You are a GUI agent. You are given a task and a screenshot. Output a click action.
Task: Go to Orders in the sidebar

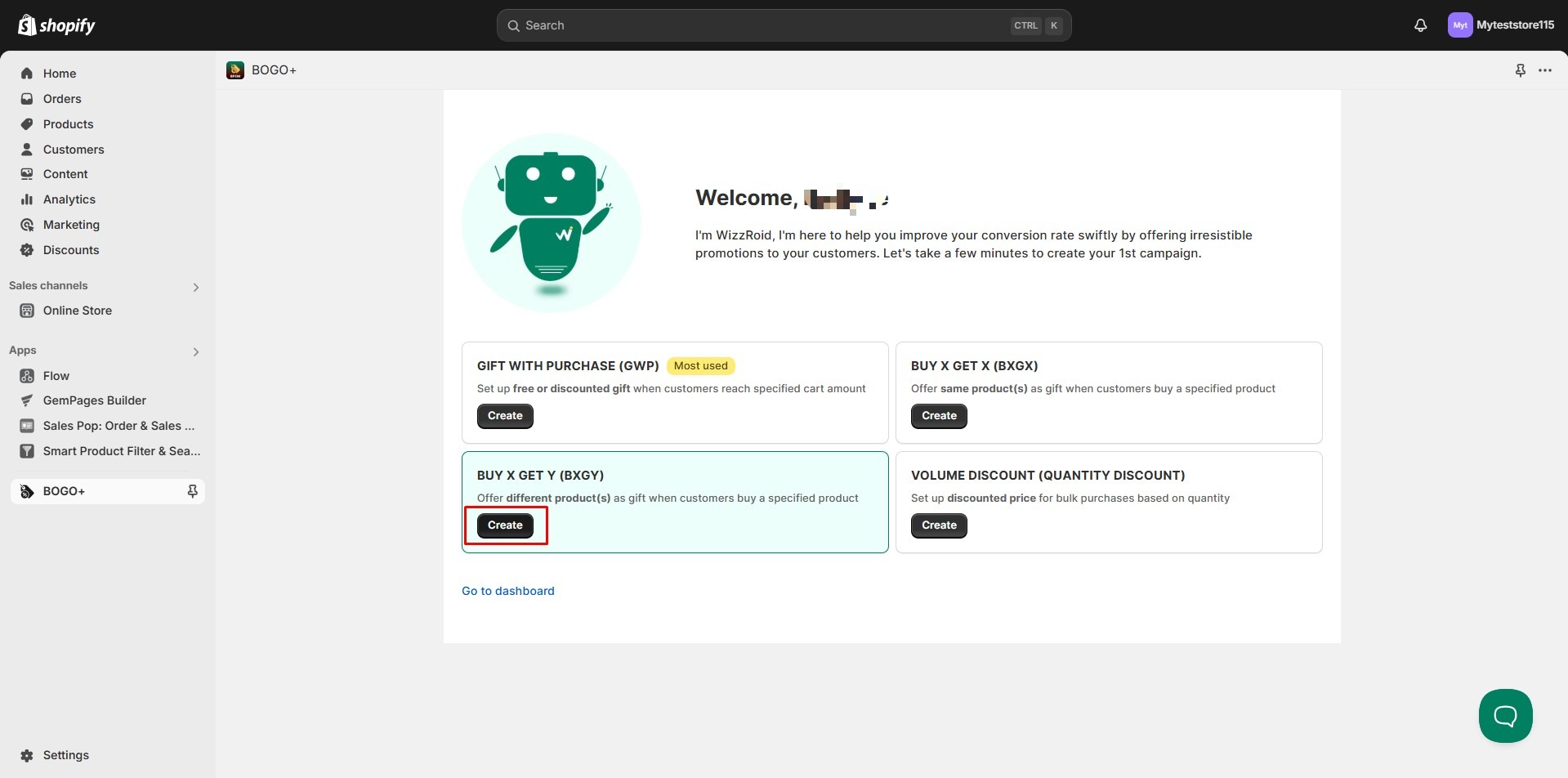click(x=62, y=99)
